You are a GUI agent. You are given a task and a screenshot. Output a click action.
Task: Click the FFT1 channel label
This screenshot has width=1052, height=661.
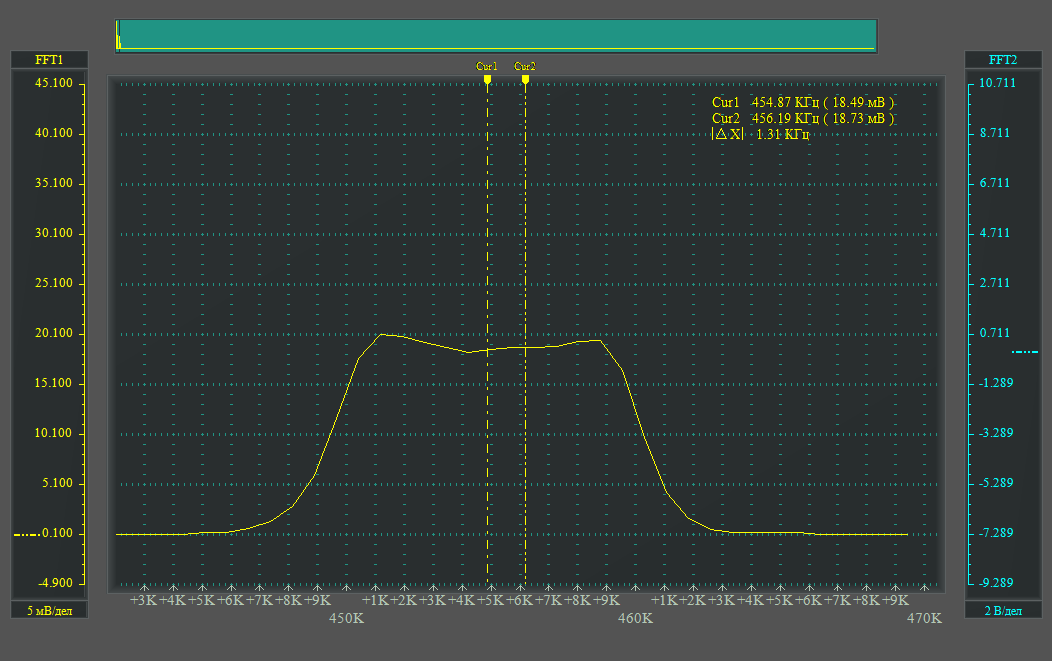coord(49,60)
